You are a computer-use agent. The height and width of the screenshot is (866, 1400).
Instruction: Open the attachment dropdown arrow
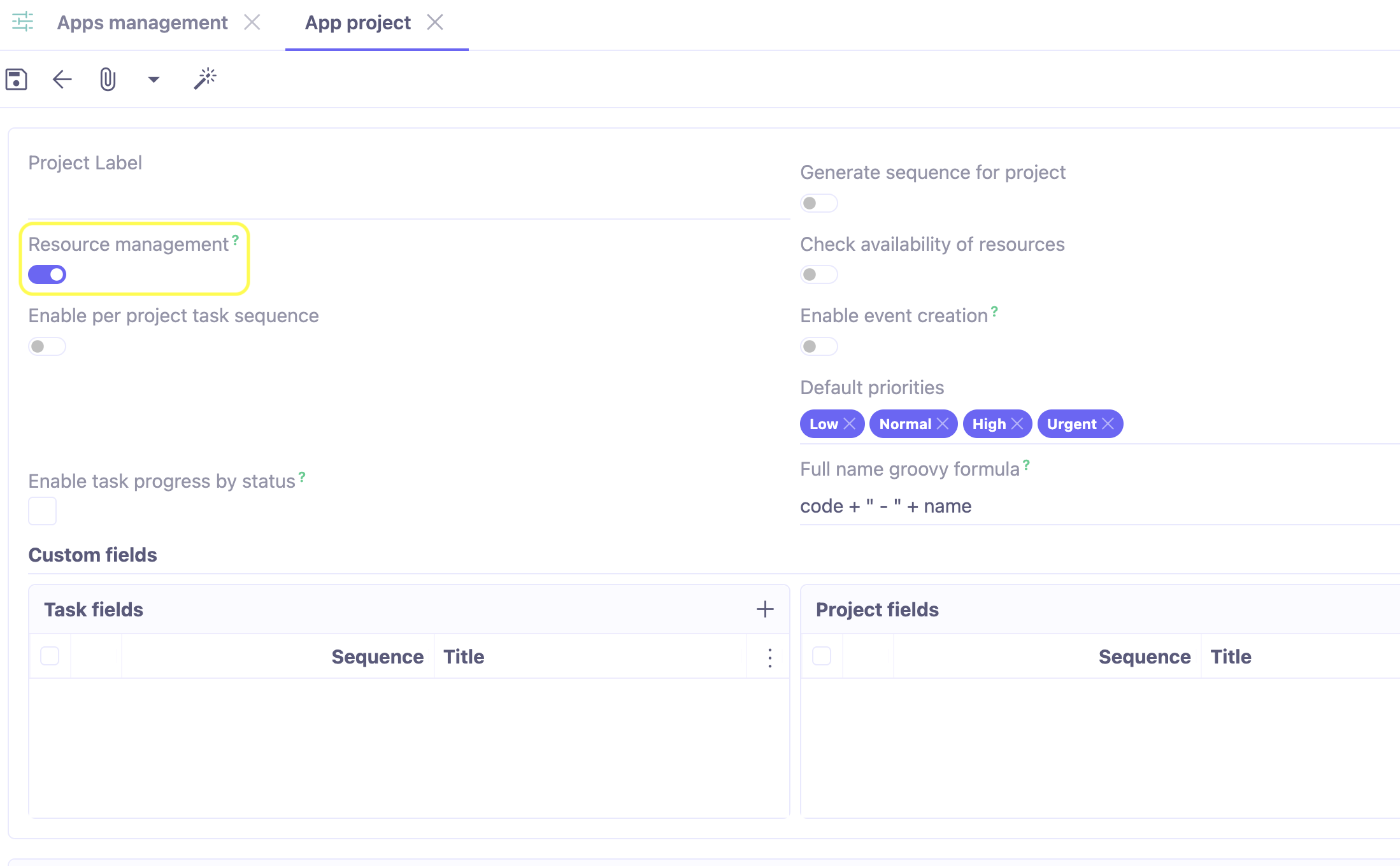pyautogui.click(x=153, y=79)
